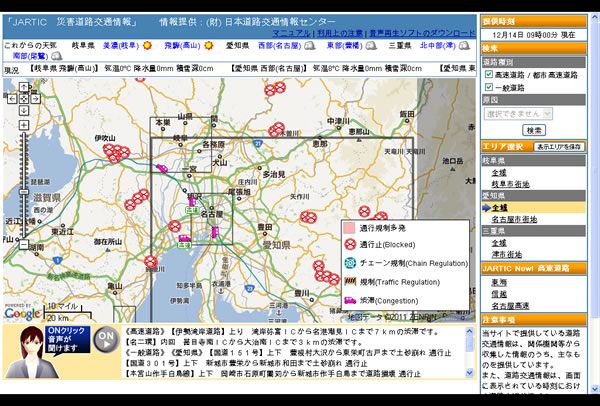600x406 pixels.
Task: Click the single blocked marker west of 名古屋
Action: tap(174, 226)
